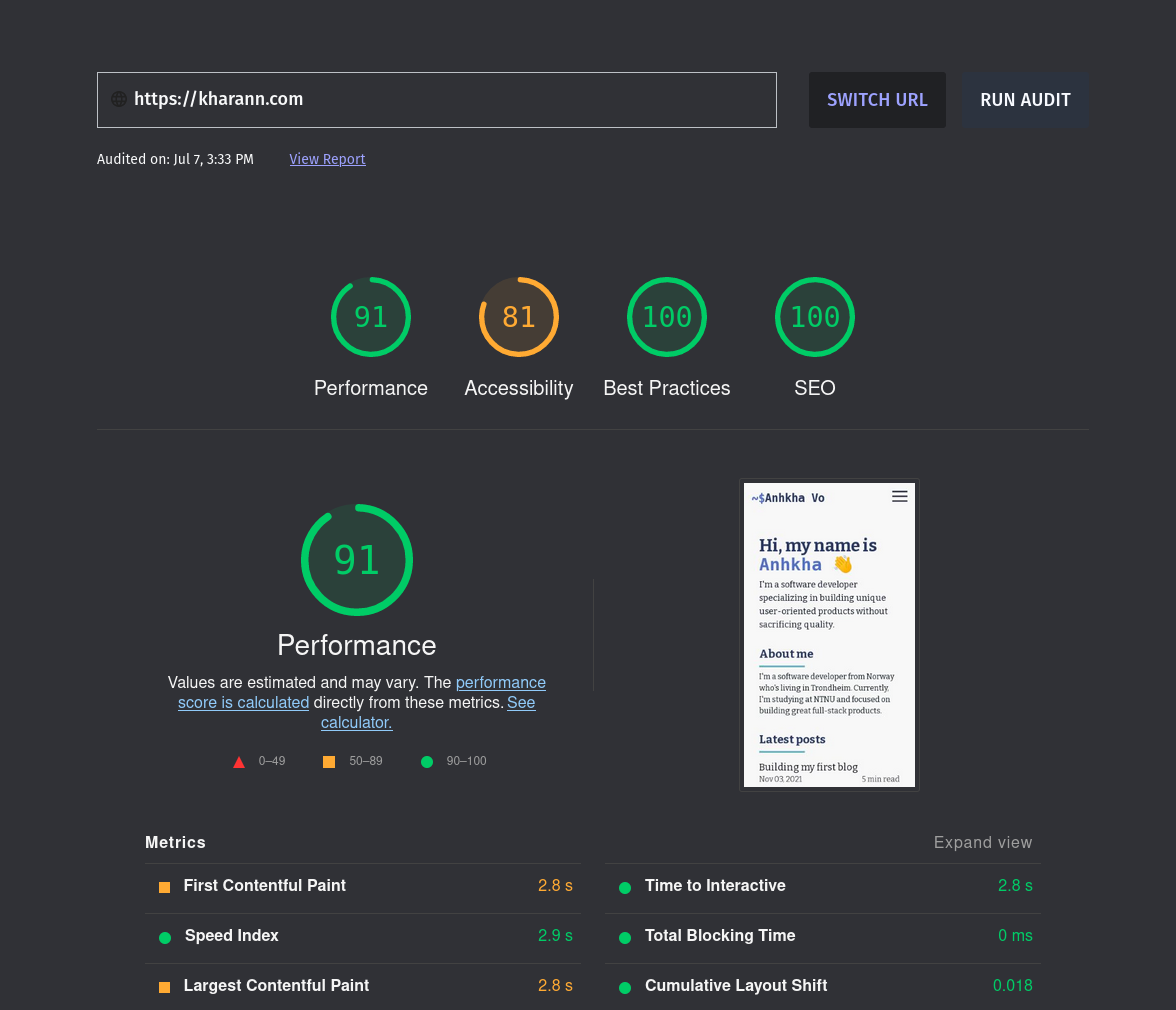Image resolution: width=1176 pixels, height=1010 pixels.
Task: Click the orange square beside First Contentful Paint
Action: click(164, 887)
